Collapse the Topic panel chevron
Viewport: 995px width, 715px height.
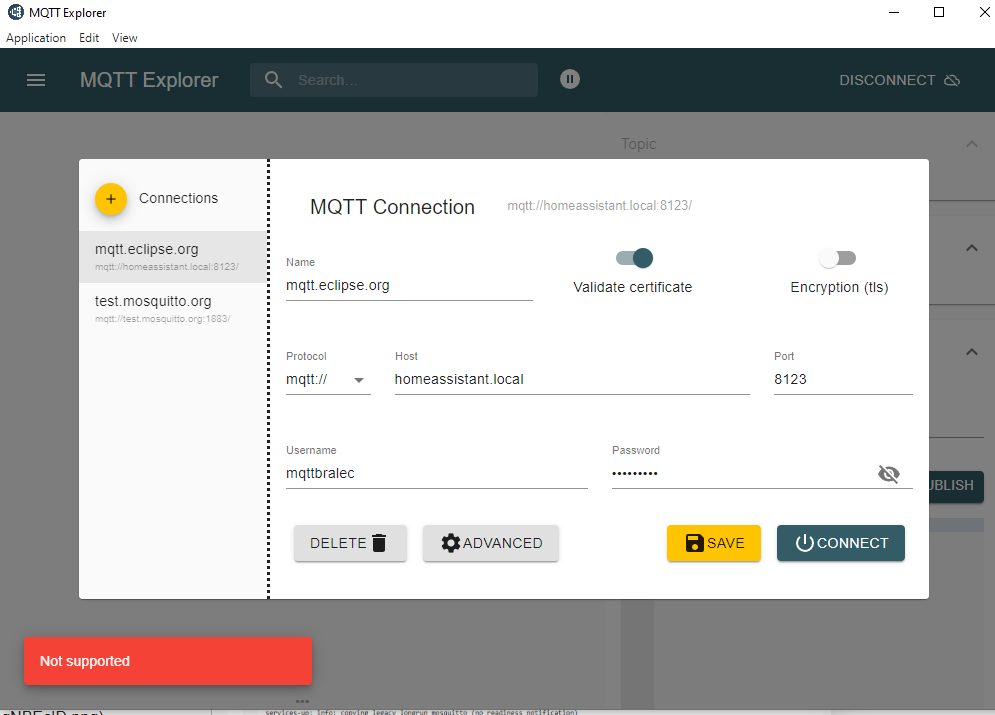click(971, 143)
